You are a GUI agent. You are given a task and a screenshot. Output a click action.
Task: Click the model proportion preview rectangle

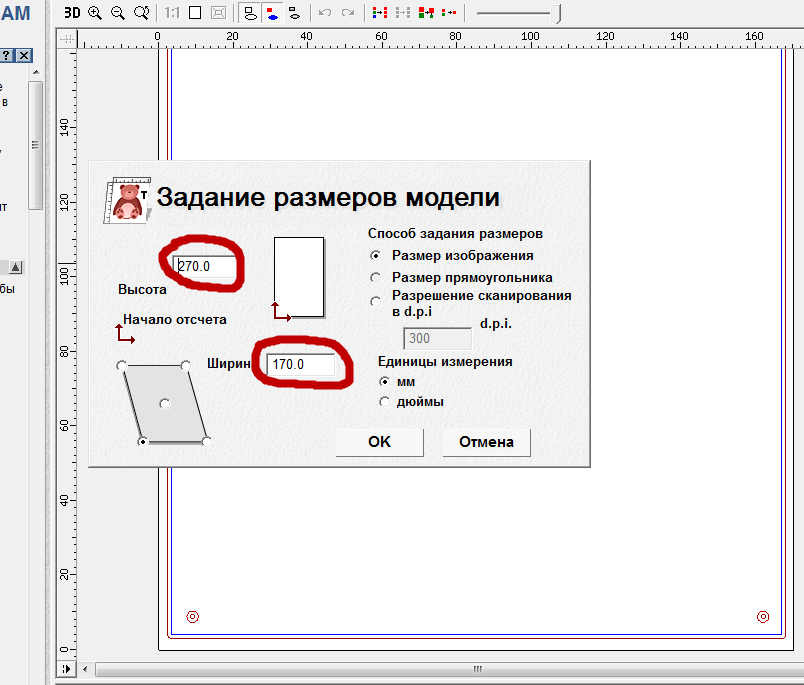(299, 277)
